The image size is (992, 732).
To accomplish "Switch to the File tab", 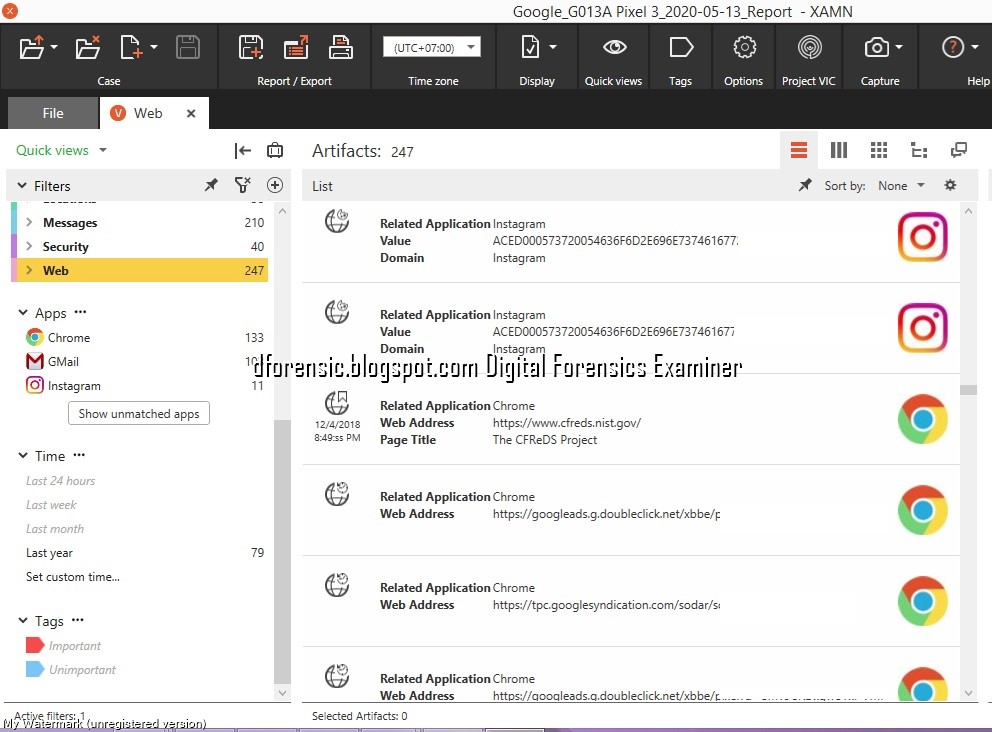I will tap(52, 113).
